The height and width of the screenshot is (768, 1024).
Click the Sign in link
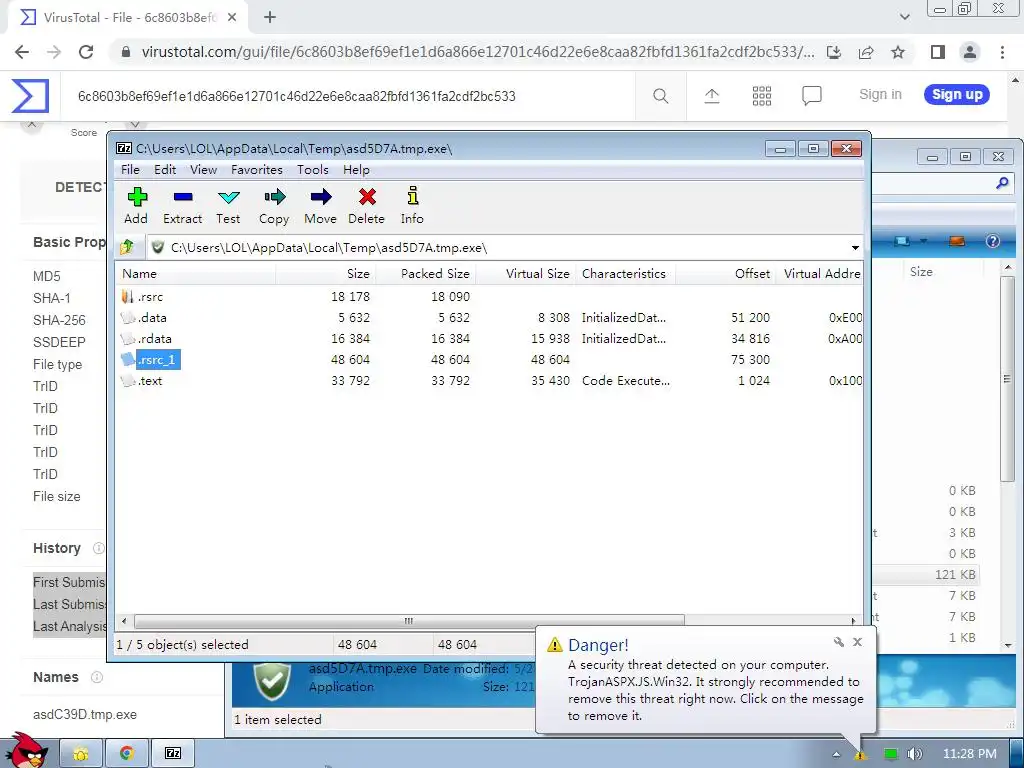click(x=880, y=95)
